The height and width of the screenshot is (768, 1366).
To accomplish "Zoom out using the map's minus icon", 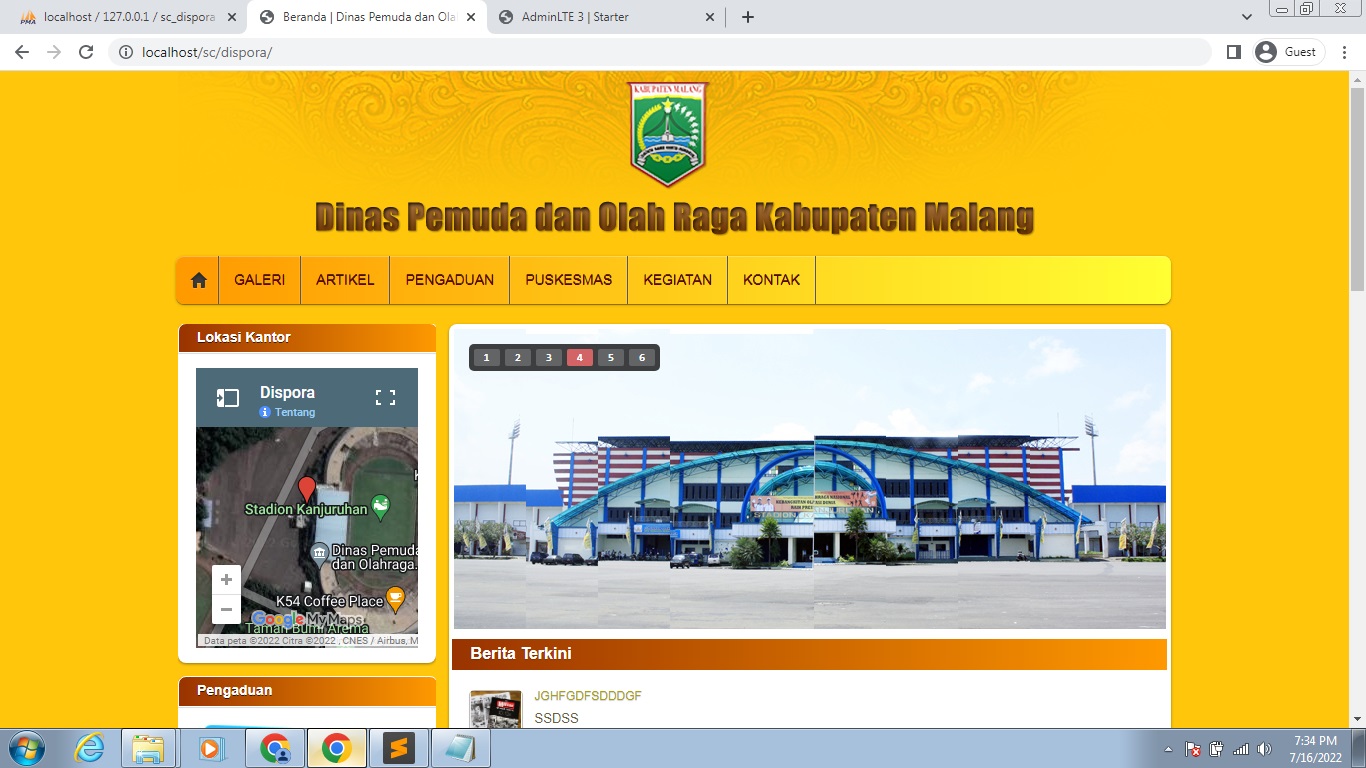I will click(226, 609).
